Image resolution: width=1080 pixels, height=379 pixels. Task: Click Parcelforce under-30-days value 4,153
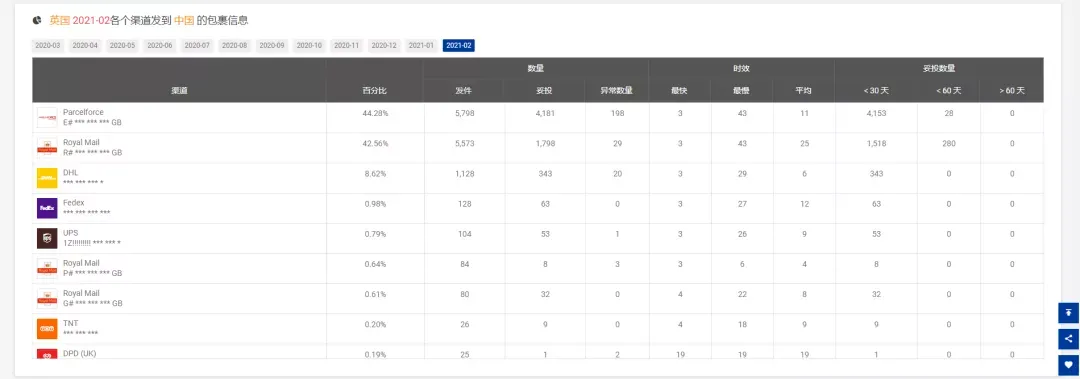(876, 113)
